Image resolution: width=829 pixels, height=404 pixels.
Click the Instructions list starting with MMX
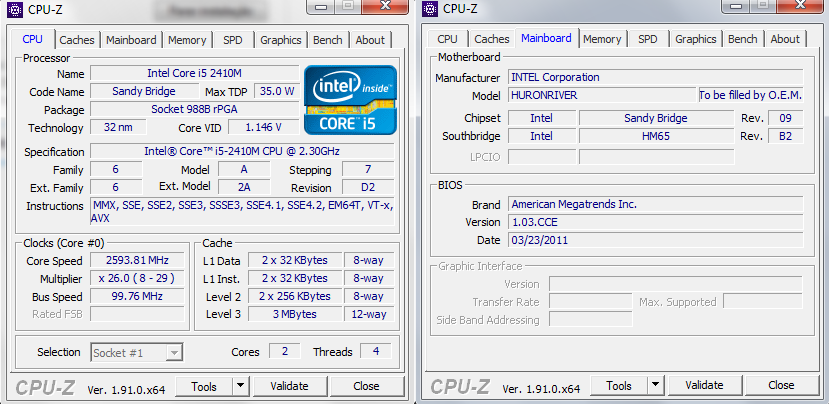pos(242,212)
